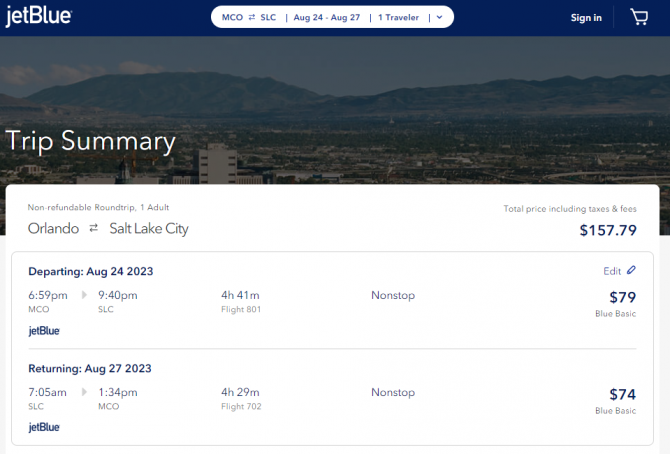Click the roundtrip arrows between MCO and SLC
Viewport: 670px width, 454px height.
[252, 17]
